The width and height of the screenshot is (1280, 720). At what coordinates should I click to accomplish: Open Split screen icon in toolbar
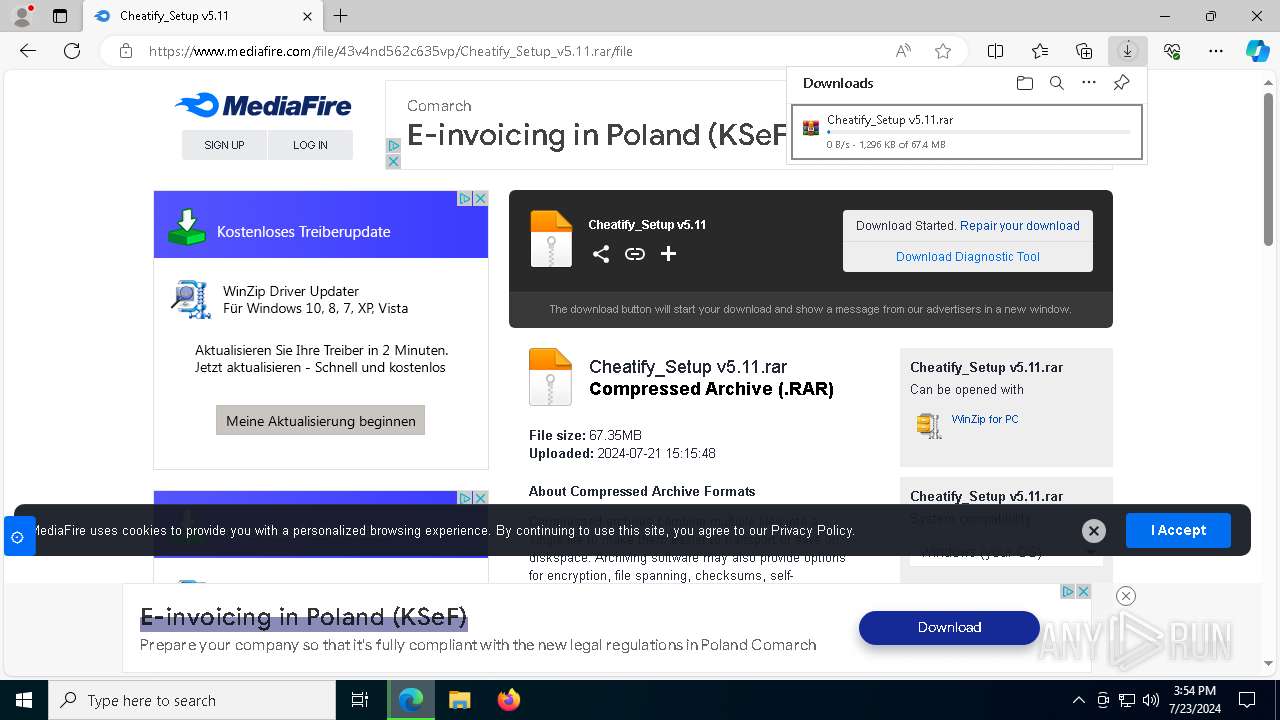995,51
